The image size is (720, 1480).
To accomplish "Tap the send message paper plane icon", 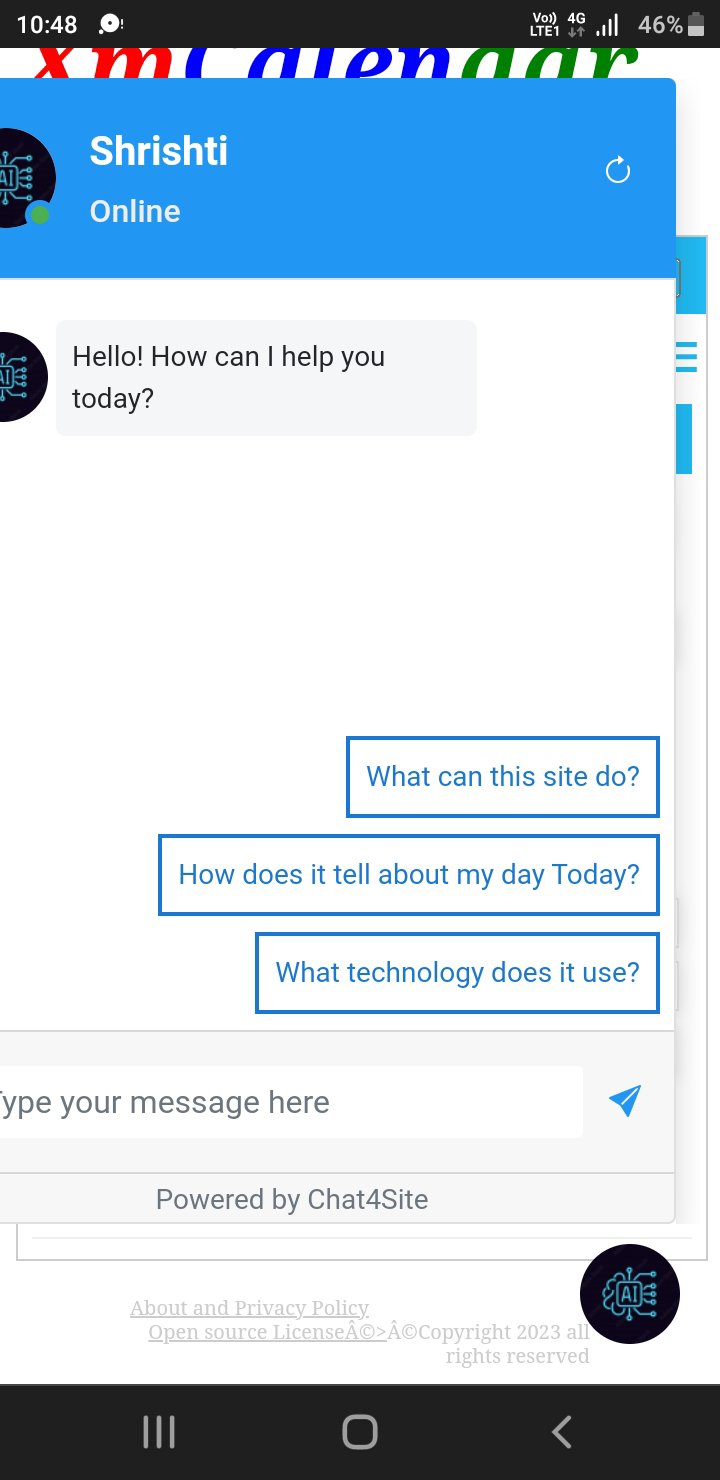I will (624, 1101).
